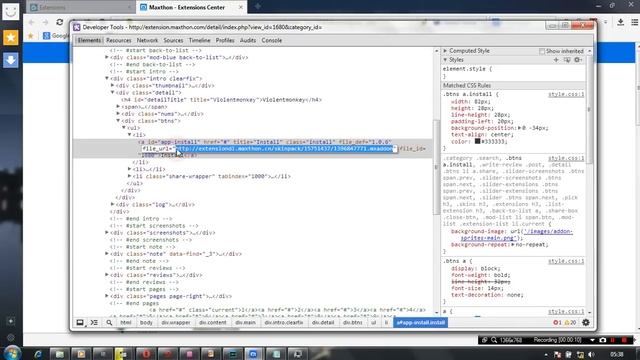Viewport: 640px width, 360px height.
Task: Reload page with browser refresh icon
Action: click(x=60, y=22)
